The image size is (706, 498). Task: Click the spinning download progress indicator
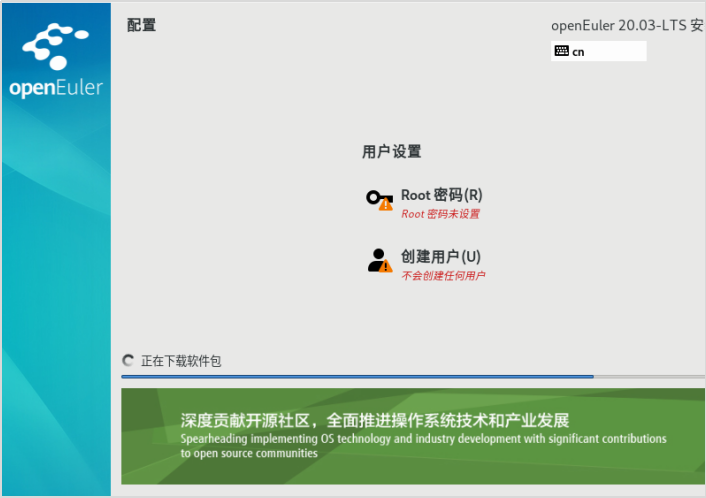click(x=128, y=361)
